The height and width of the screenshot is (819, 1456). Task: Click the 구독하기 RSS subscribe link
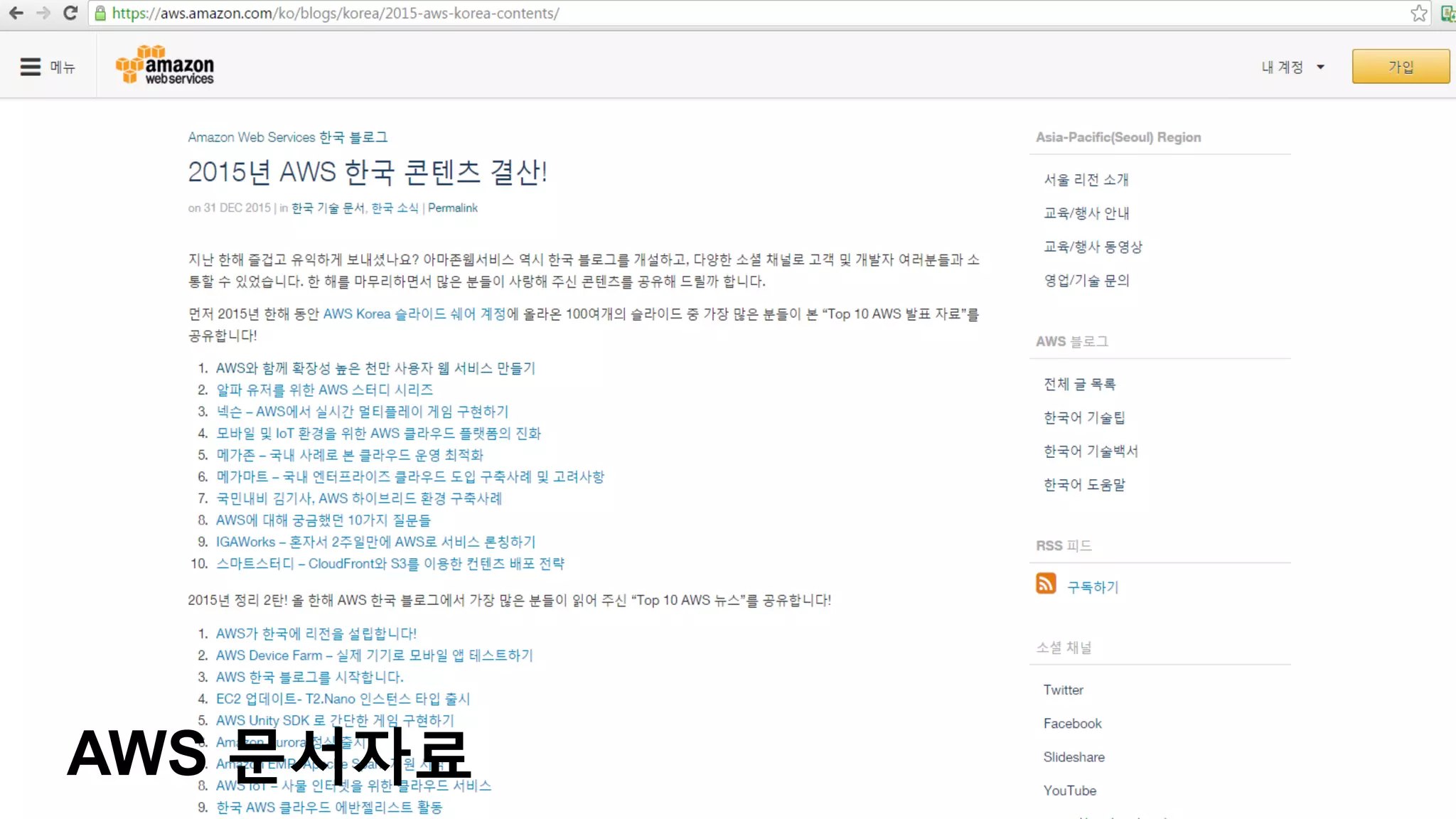point(1093,587)
